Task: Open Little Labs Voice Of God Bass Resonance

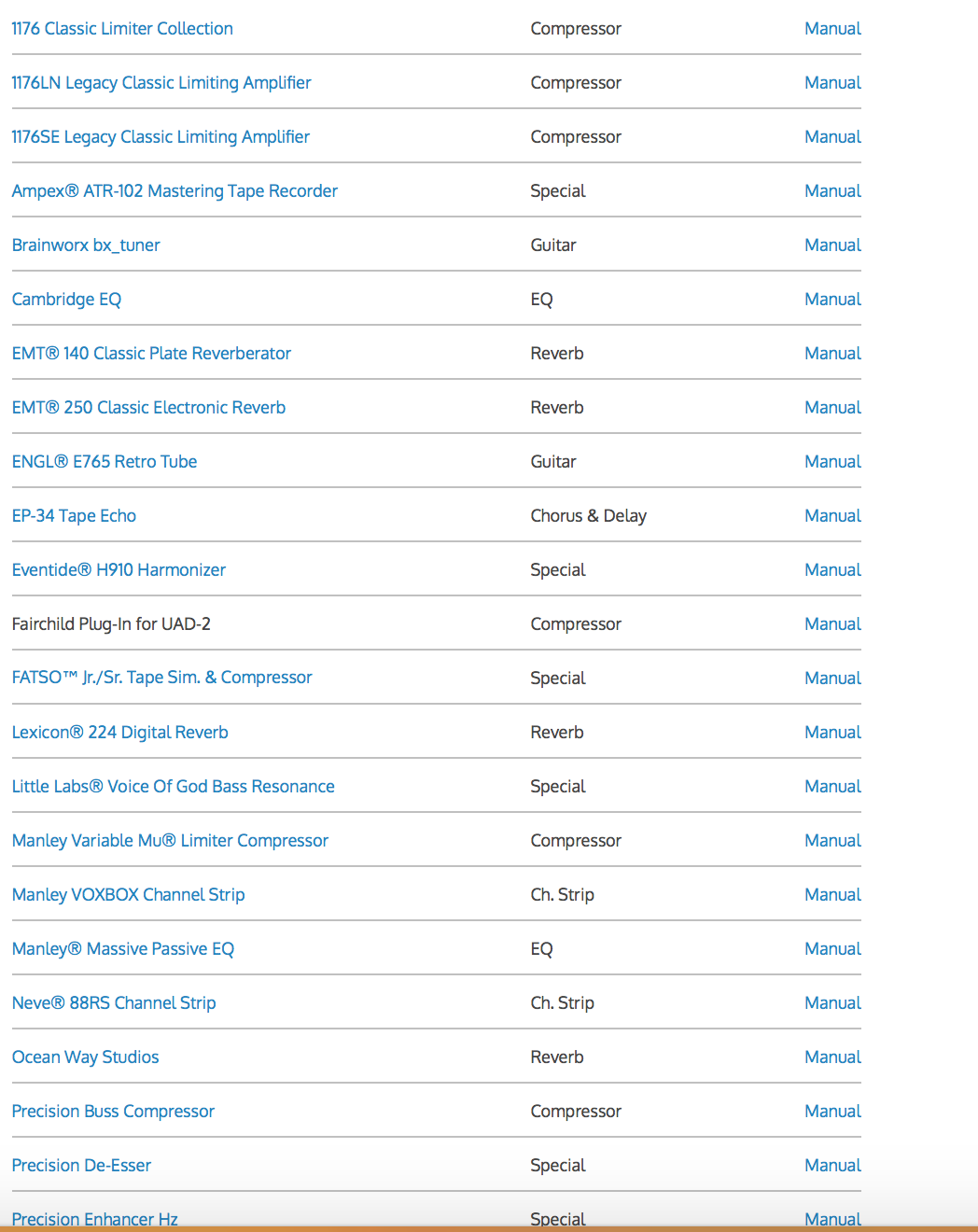Action: coord(173,787)
